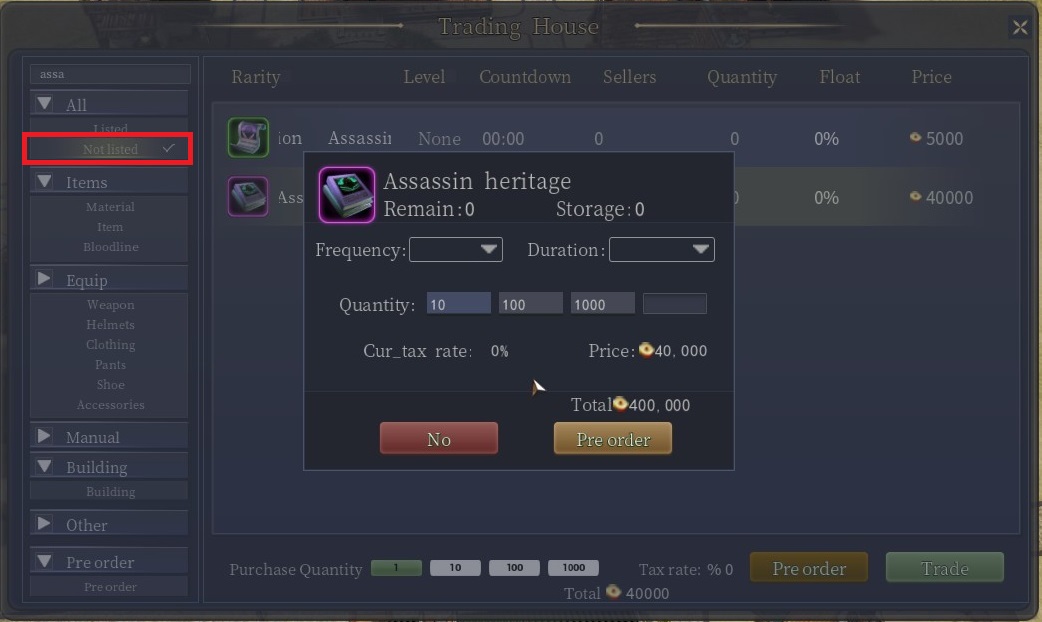Open the Duration dropdown
1042x622 pixels.
click(x=662, y=249)
